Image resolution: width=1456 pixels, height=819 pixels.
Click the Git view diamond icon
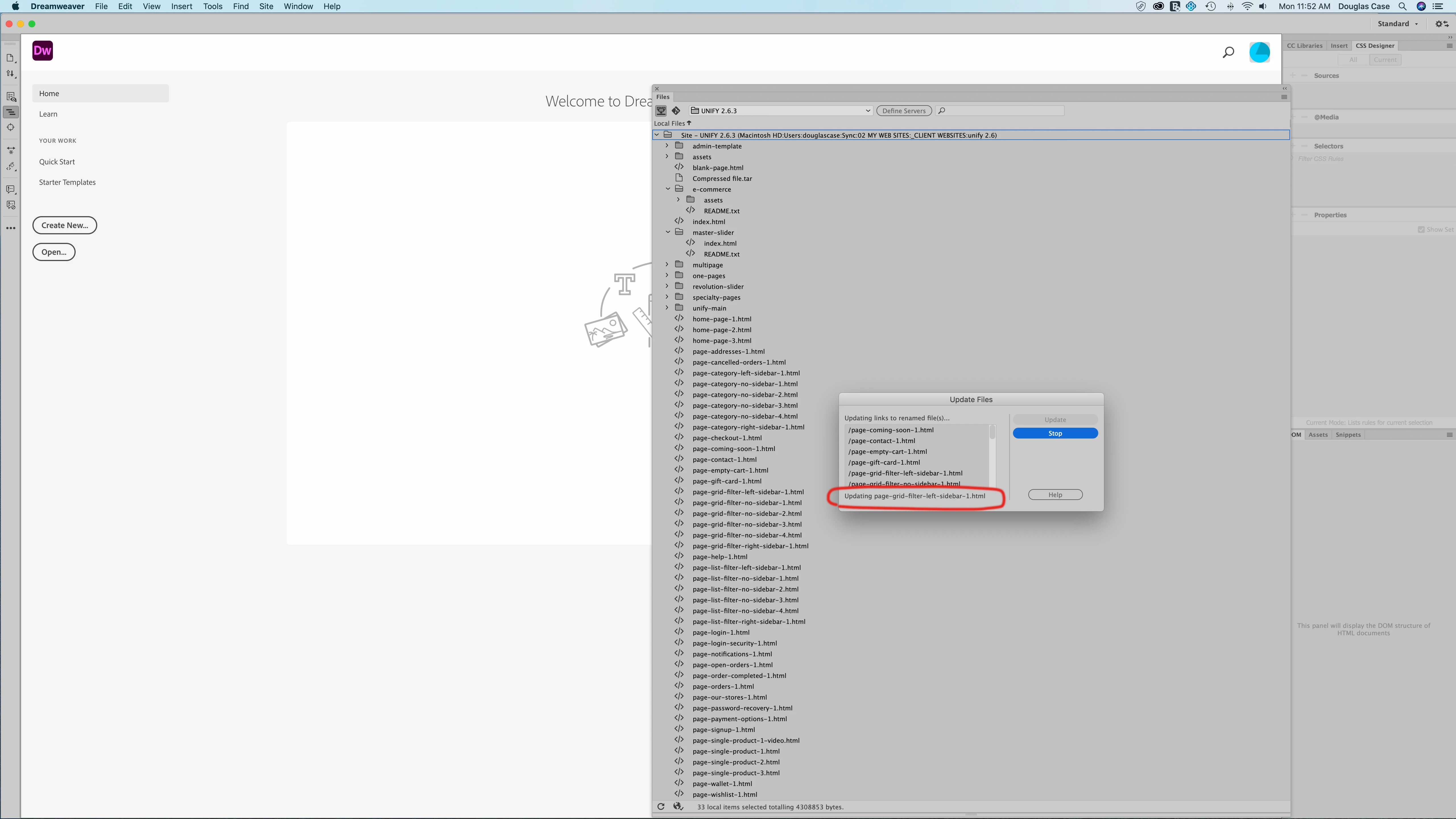pos(676,111)
